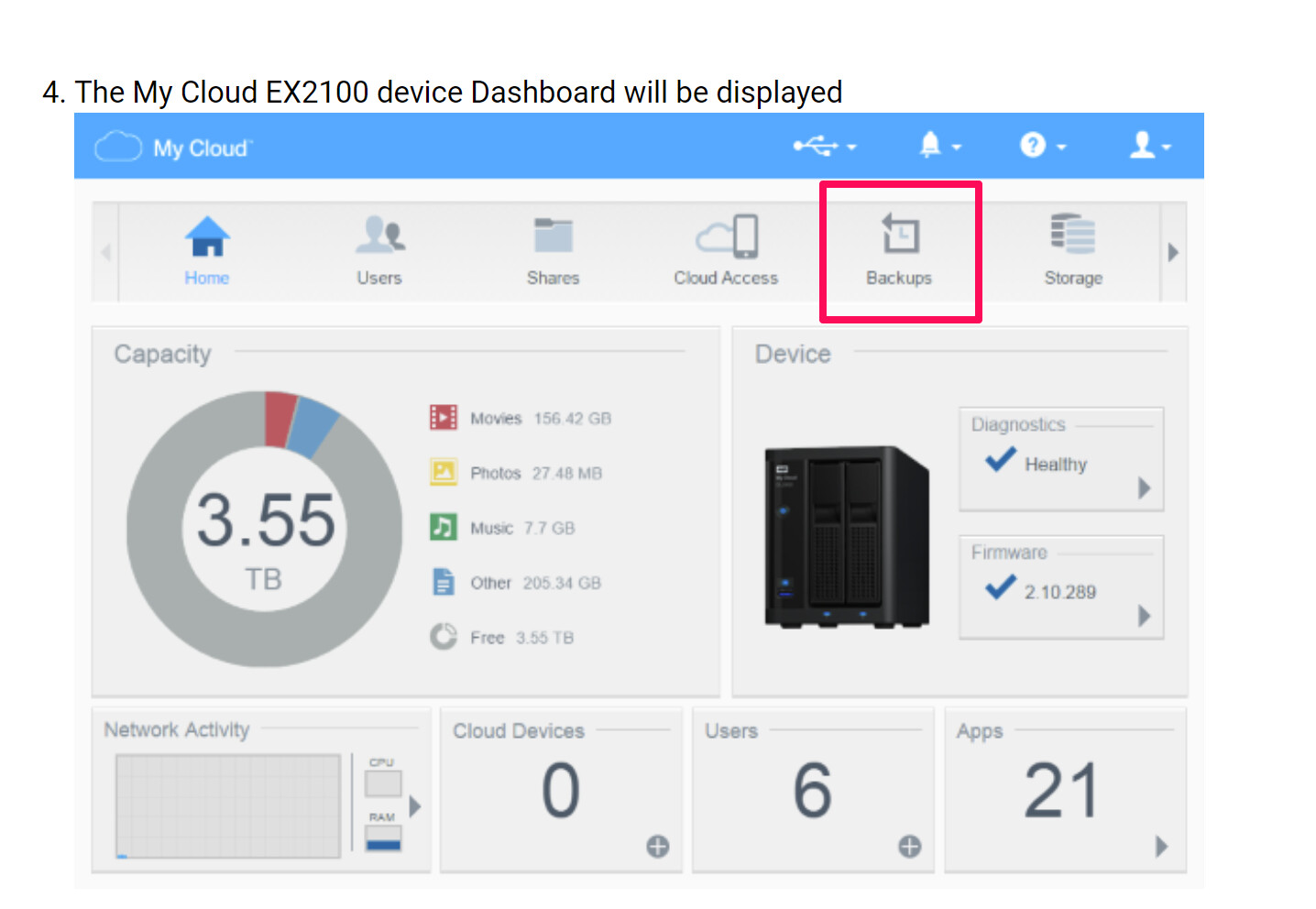Image resolution: width=1316 pixels, height=909 pixels.
Task: Go to the Home tab
Action: coord(207,250)
